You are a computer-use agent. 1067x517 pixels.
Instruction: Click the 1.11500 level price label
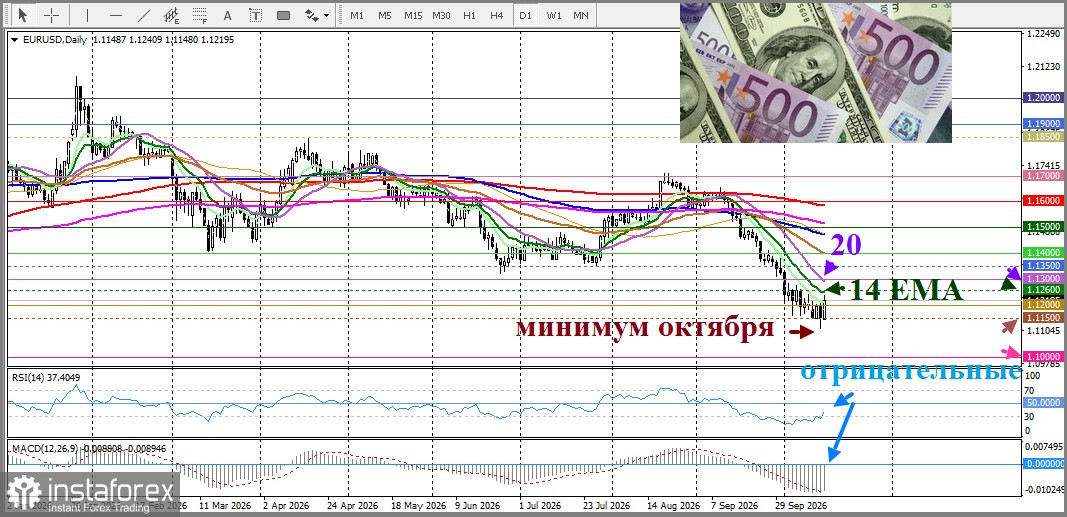coord(1043,318)
